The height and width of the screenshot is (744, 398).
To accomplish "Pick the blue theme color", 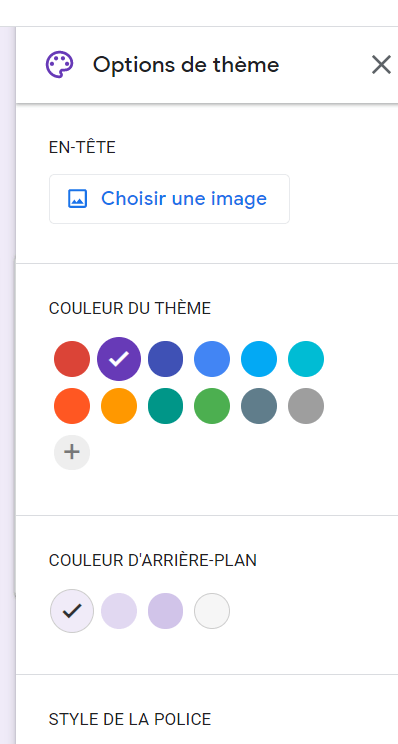I will point(212,359).
